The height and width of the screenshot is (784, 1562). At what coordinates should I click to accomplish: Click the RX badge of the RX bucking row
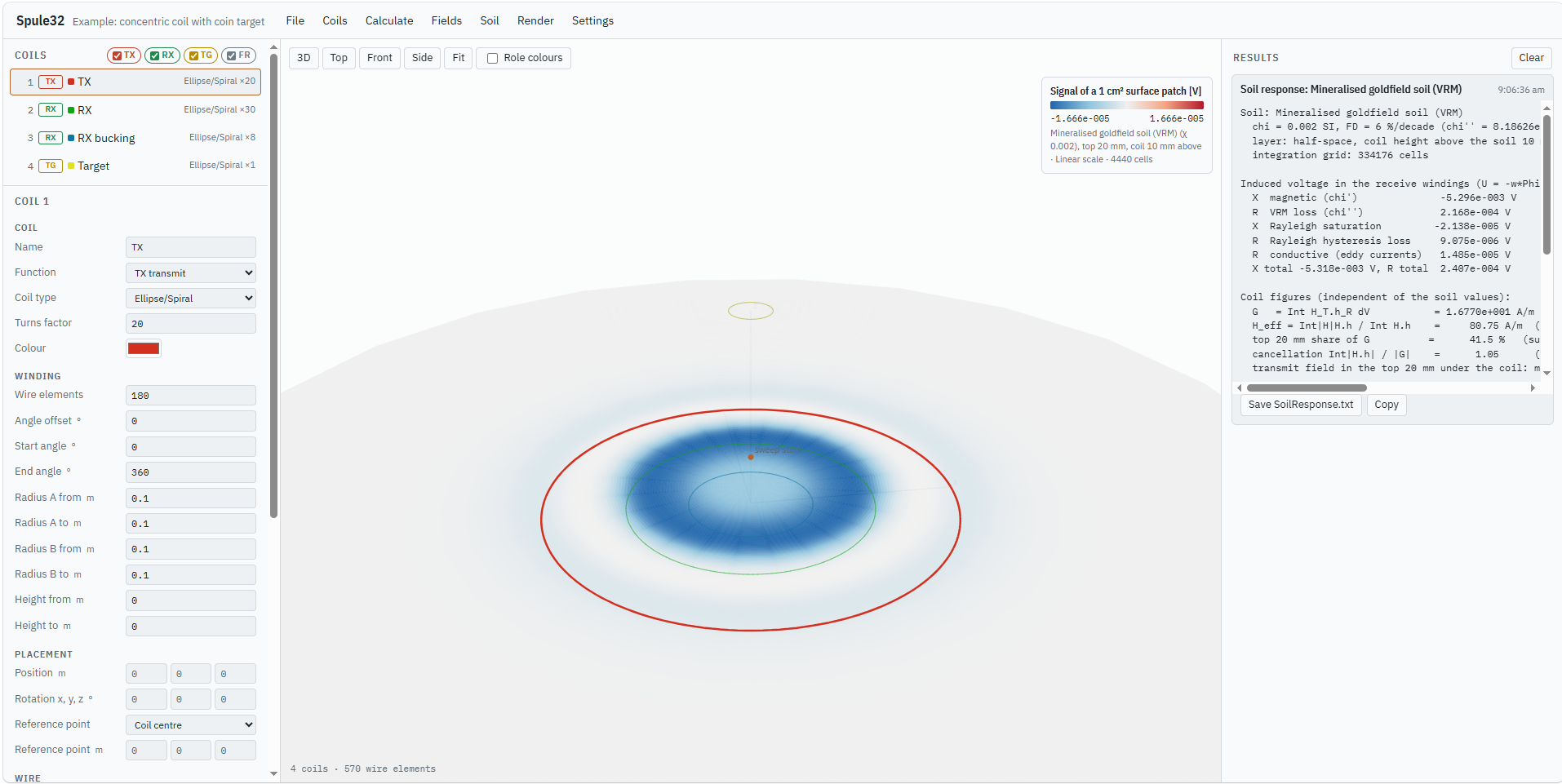tap(51, 138)
